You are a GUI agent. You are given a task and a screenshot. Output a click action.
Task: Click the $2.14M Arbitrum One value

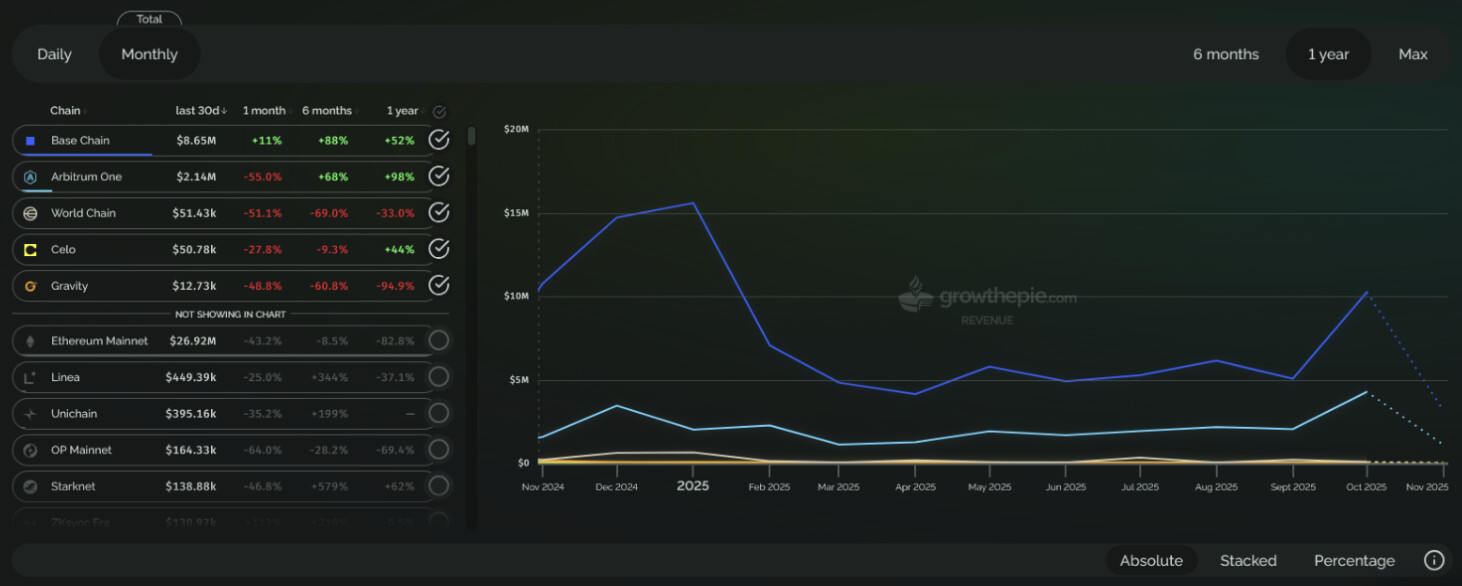[x=196, y=177]
